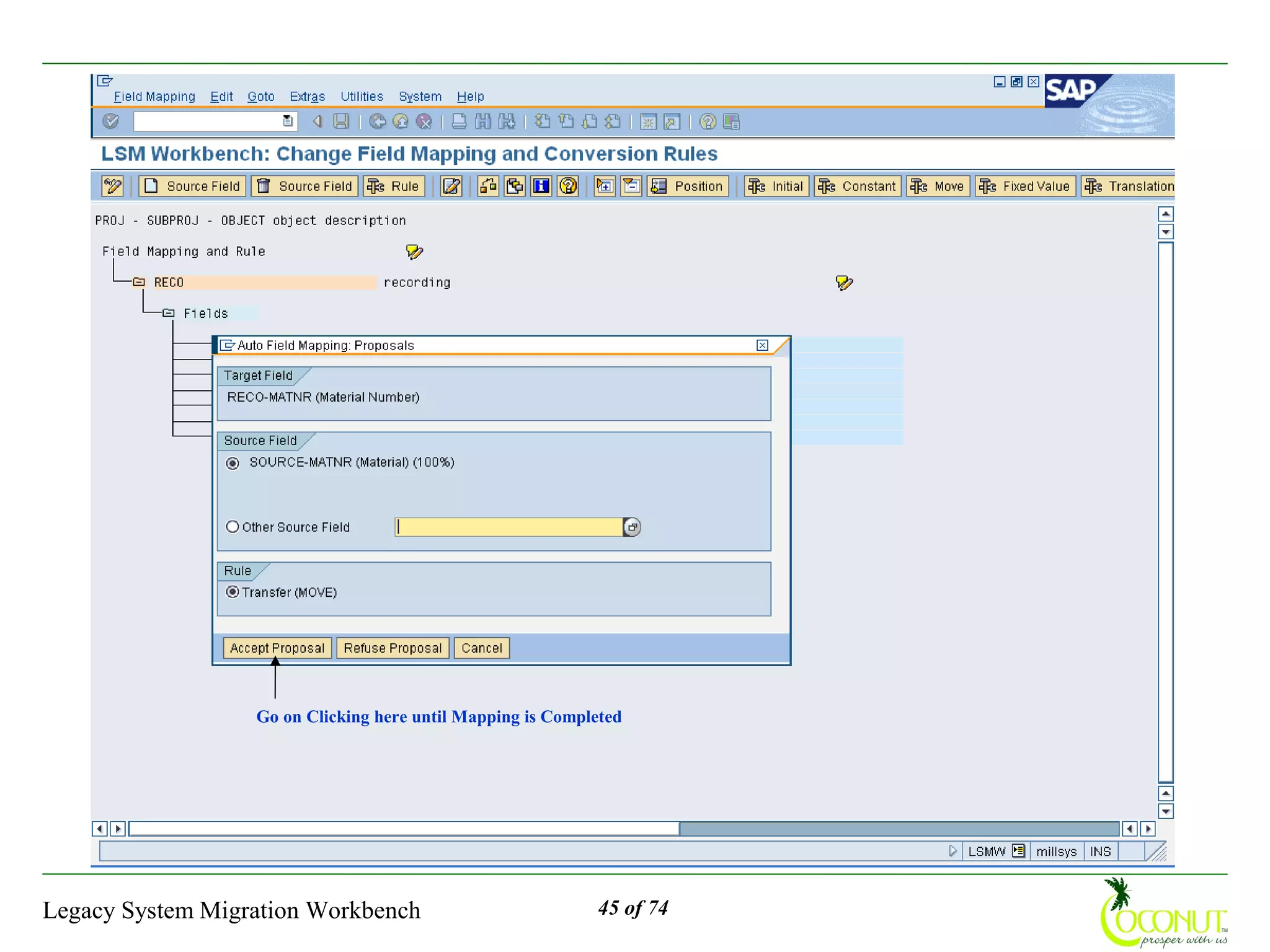Click the Accept Proposal button
The width and height of the screenshot is (1270, 952).
pyautogui.click(x=277, y=648)
